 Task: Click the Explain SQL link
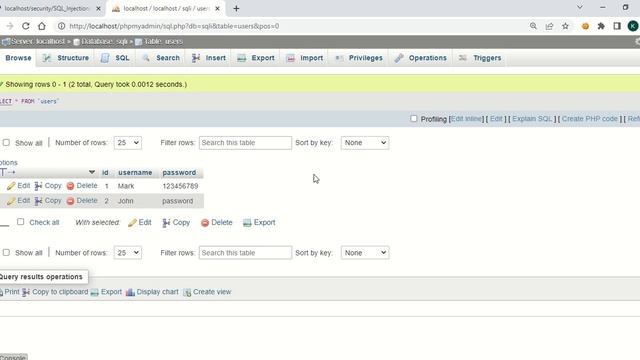[x=532, y=119]
